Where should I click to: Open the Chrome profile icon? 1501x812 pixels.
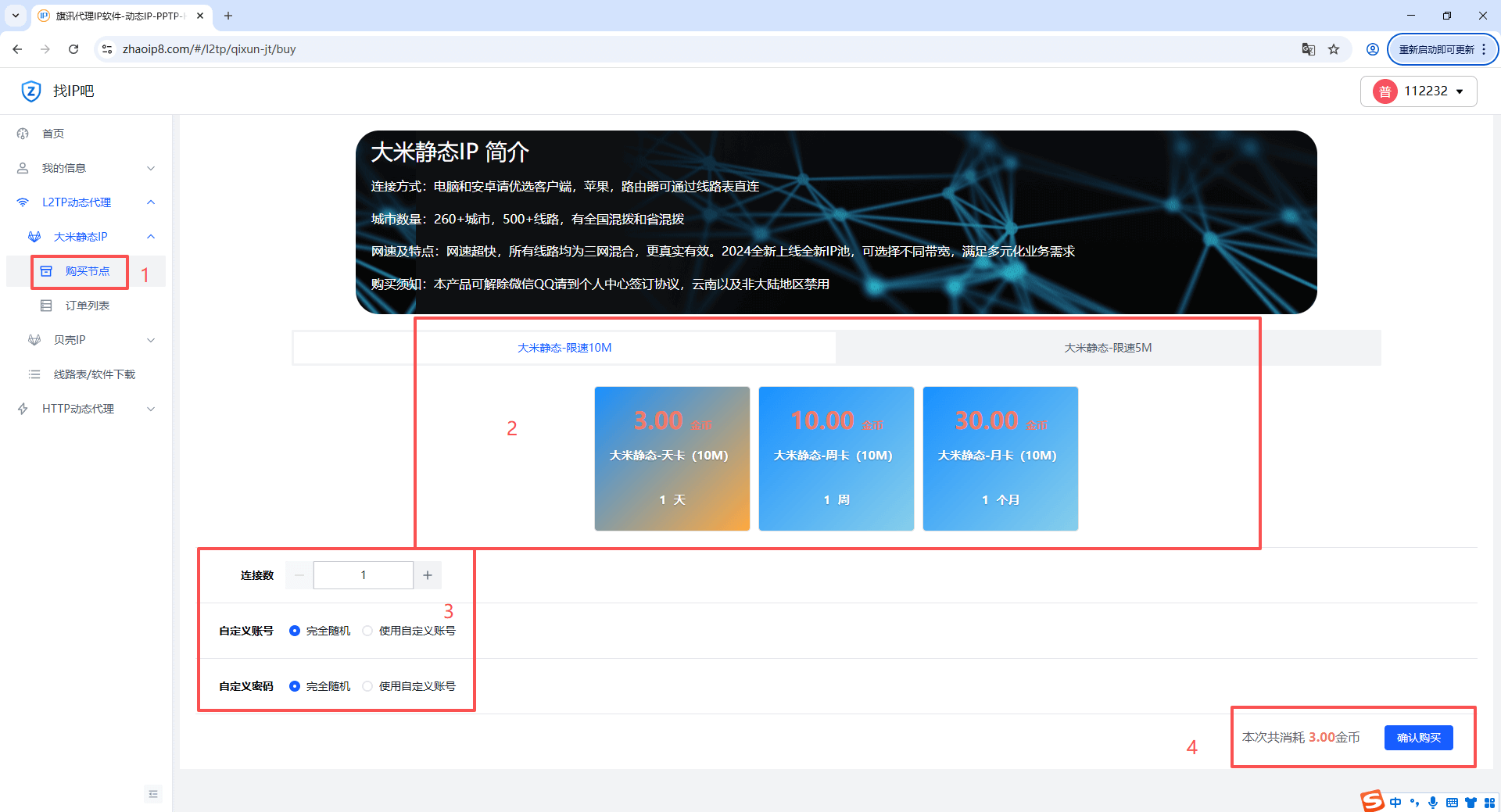[x=1373, y=49]
